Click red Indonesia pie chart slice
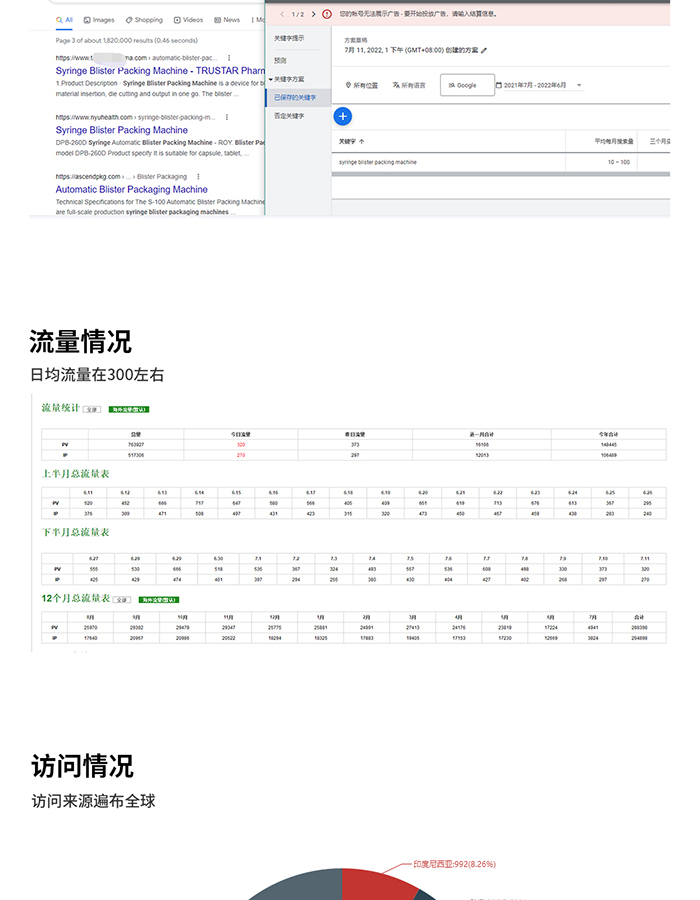The width and height of the screenshot is (700, 900). pos(373,885)
